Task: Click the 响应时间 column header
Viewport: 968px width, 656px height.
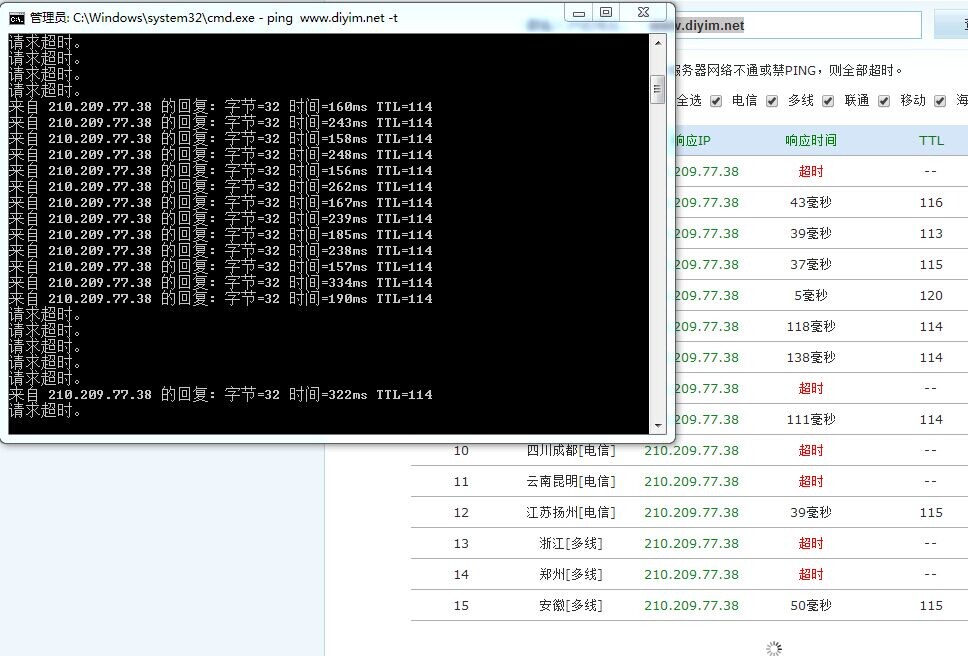Action: [811, 141]
